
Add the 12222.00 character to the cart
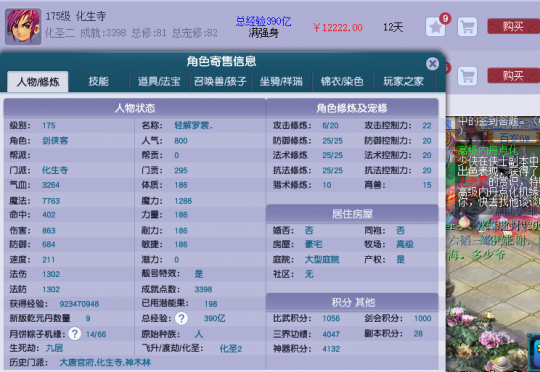pos(467,27)
